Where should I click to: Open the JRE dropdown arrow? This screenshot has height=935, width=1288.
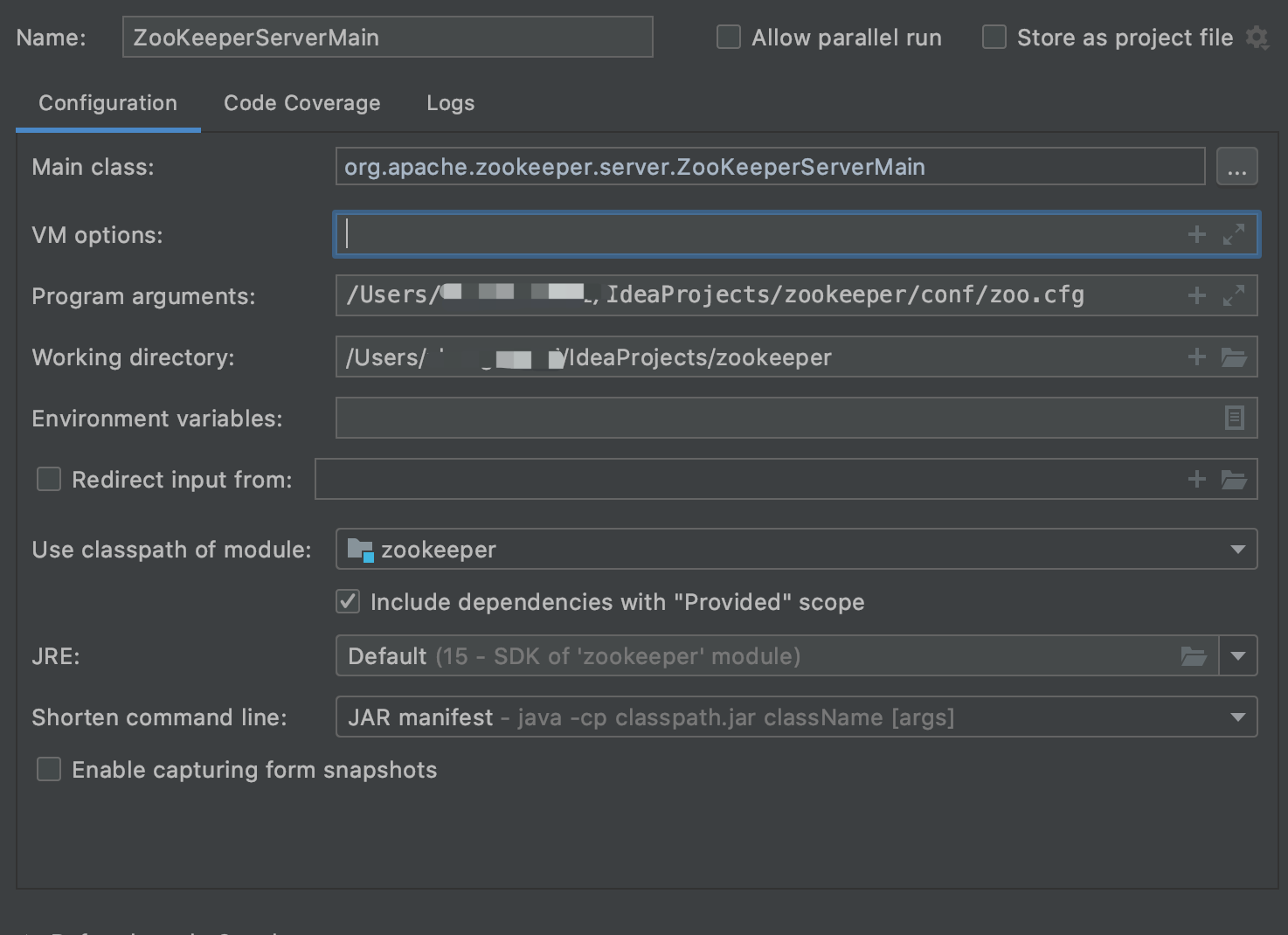[1238, 656]
